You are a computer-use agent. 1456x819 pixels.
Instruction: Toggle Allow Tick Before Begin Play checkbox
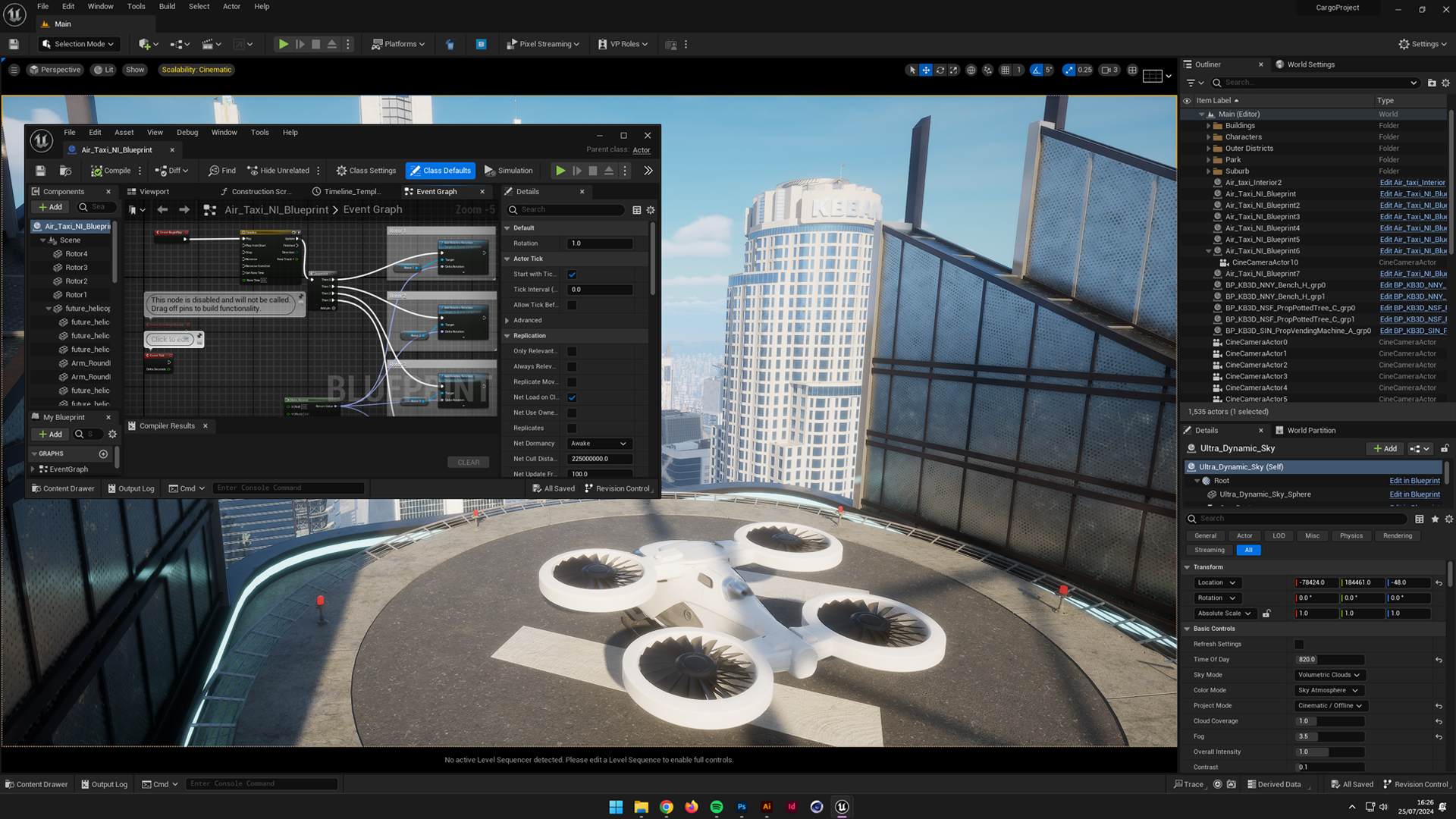click(572, 305)
